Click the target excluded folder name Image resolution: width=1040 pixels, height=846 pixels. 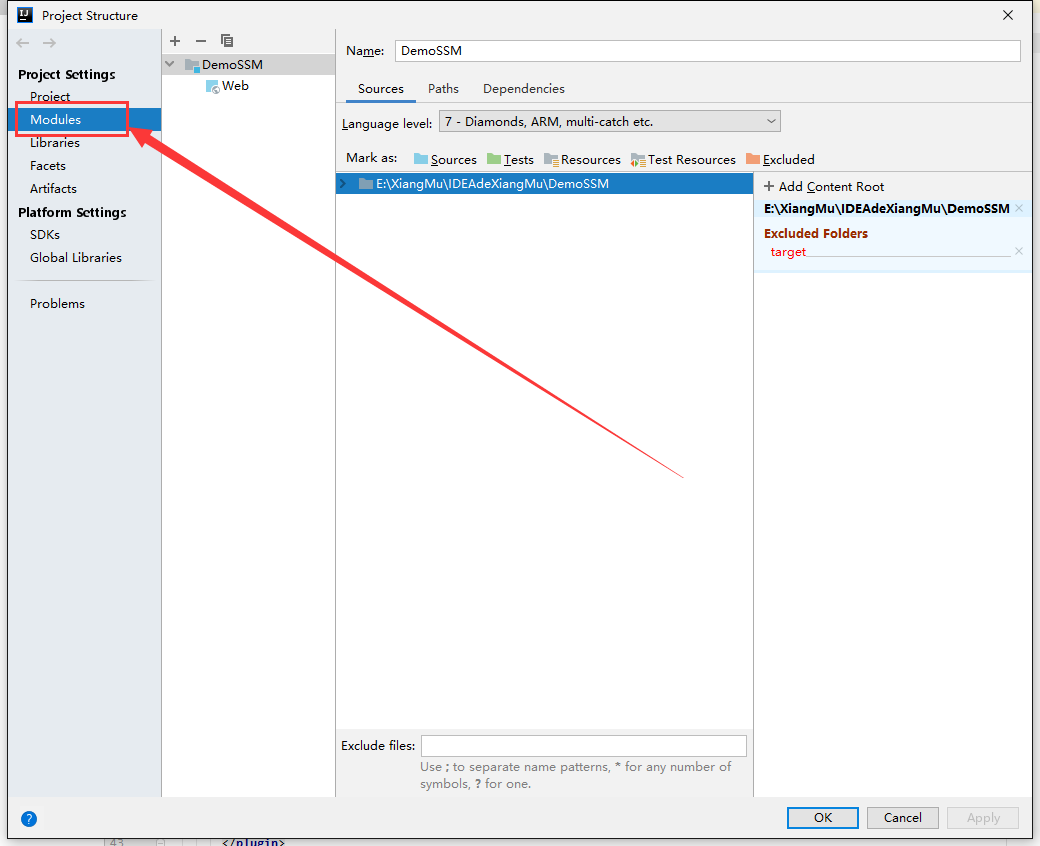[x=788, y=252]
